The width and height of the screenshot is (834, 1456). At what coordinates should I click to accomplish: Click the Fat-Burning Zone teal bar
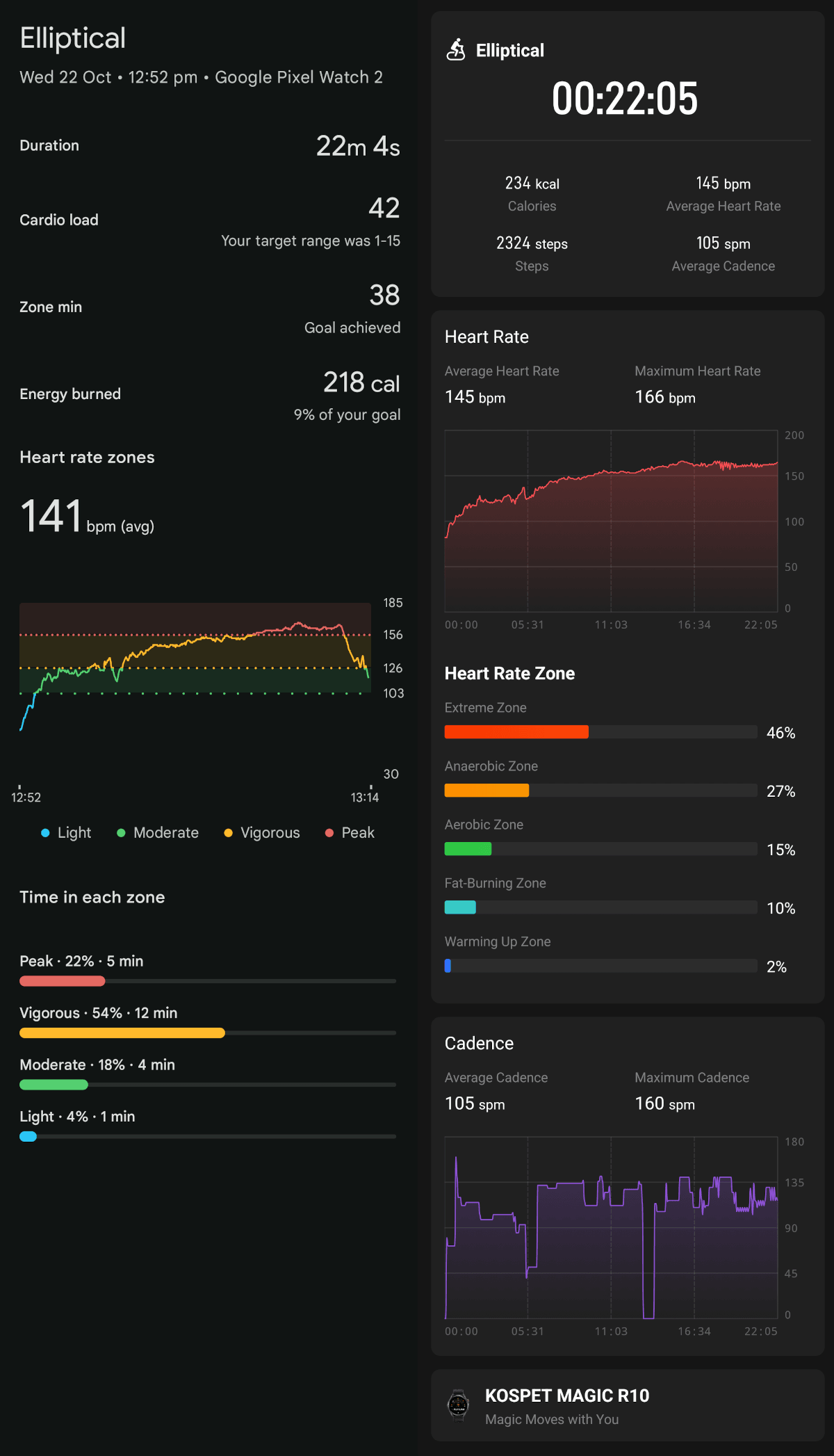[460, 907]
